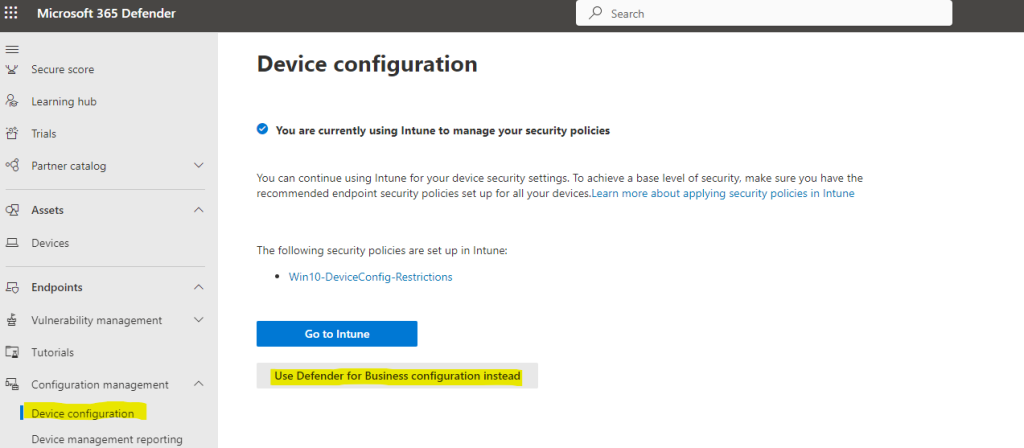Image resolution: width=1024 pixels, height=448 pixels.
Task: Click the Configuration management label
Action: coord(100,385)
